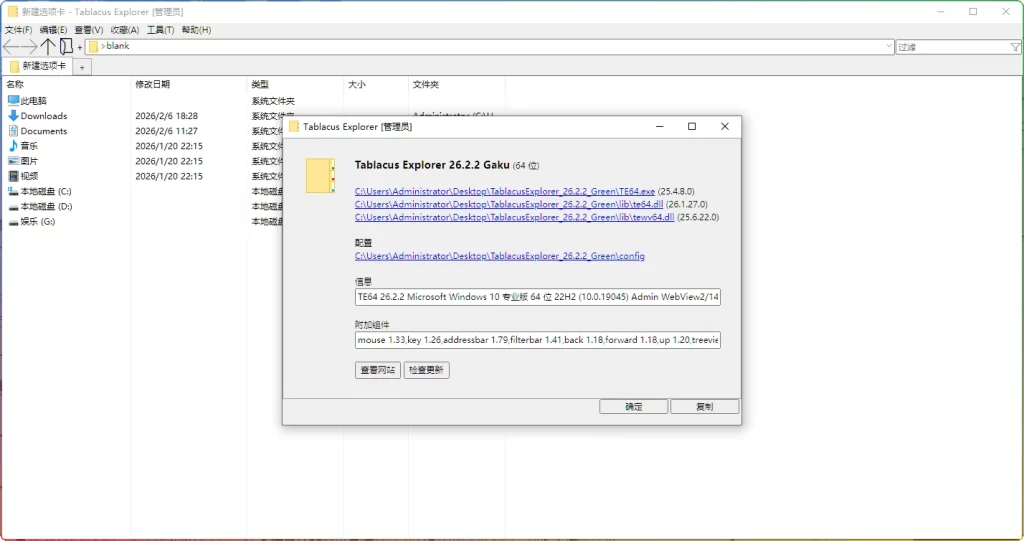Click the filter funnel icon
This screenshot has width=1024, height=541.
tap(1015, 47)
